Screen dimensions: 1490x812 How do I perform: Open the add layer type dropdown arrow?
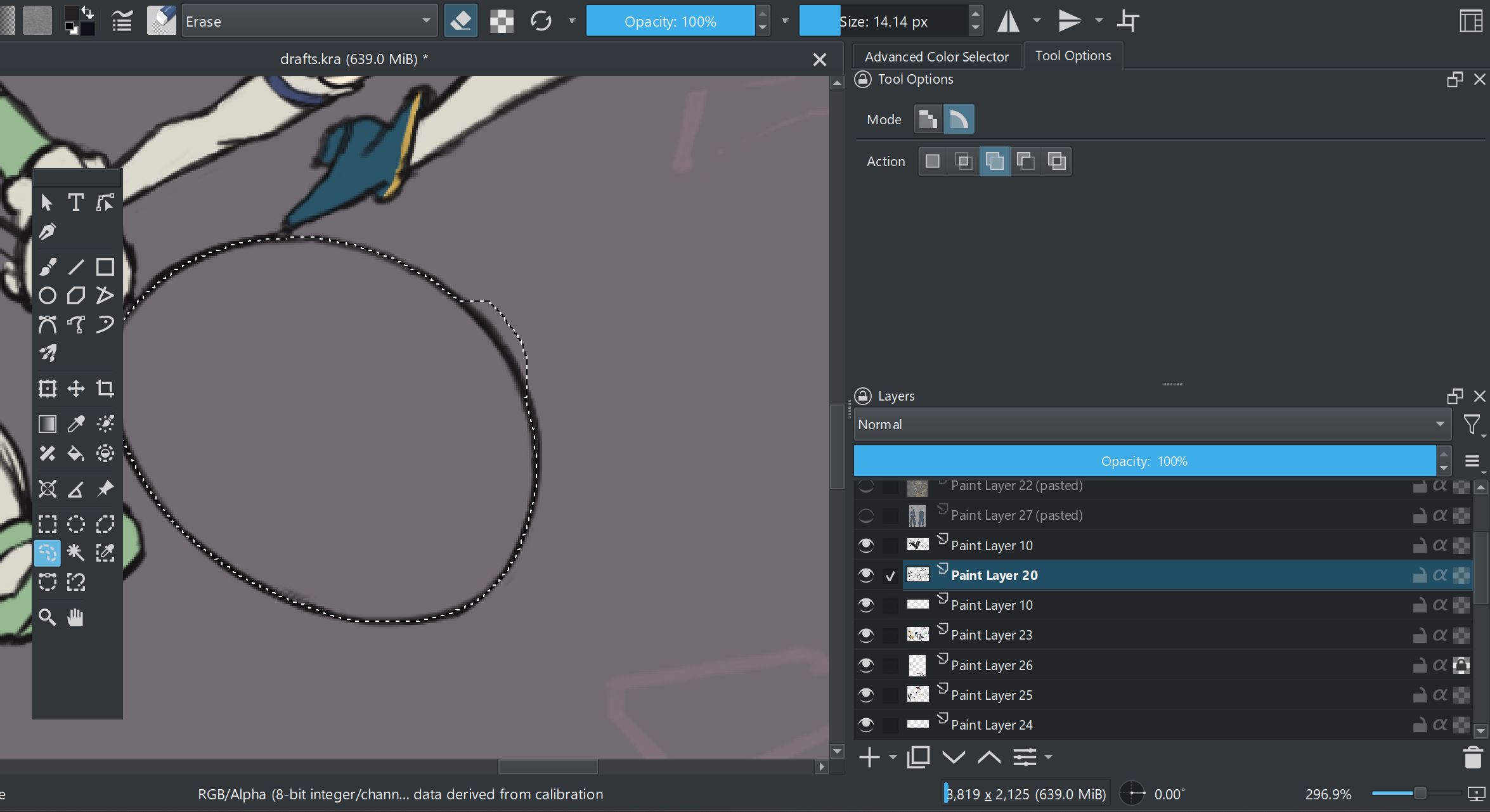pos(893,757)
